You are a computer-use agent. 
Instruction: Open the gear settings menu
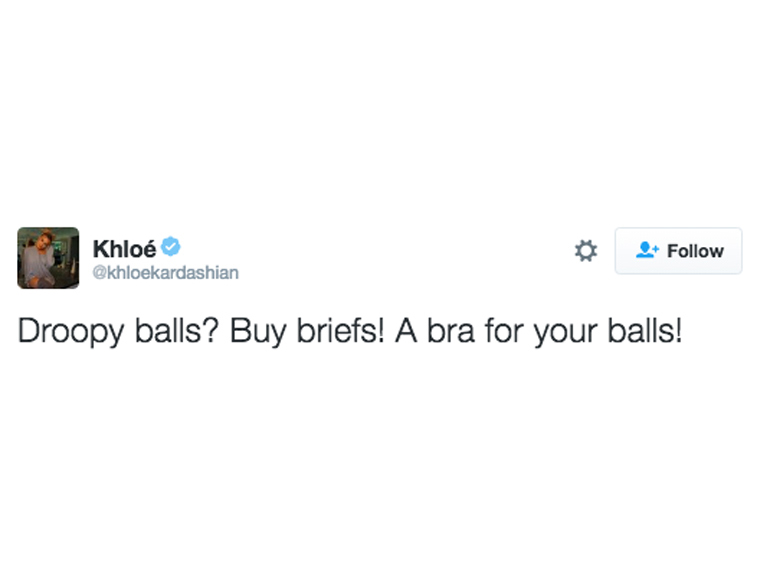click(585, 251)
